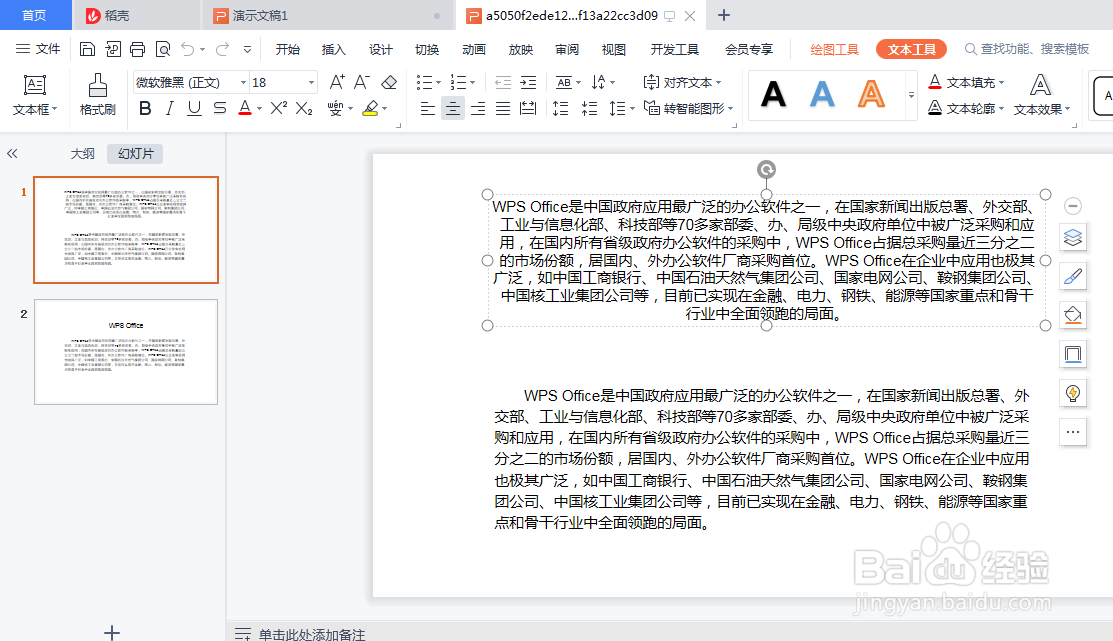Apply blue text preset style A
This screenshot has width=1113, height=641.
point(822,94)
